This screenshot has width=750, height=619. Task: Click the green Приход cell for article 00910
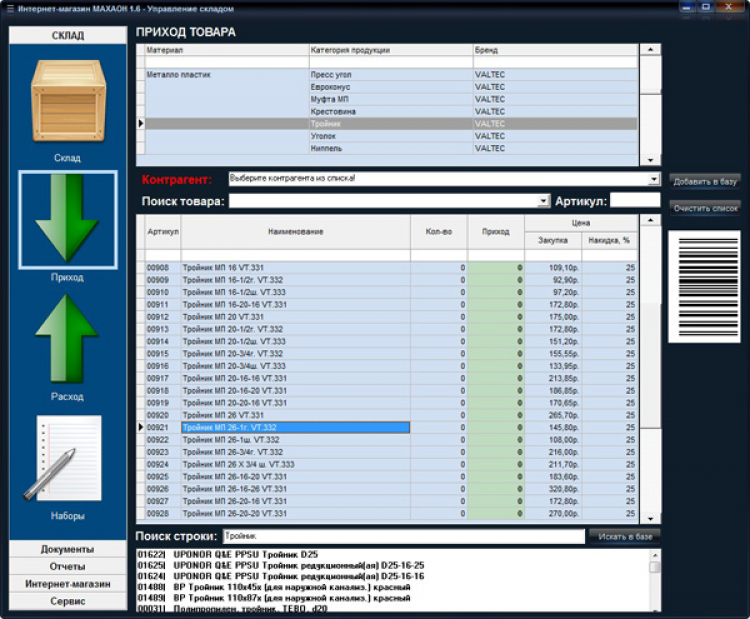tap(496, 292)
